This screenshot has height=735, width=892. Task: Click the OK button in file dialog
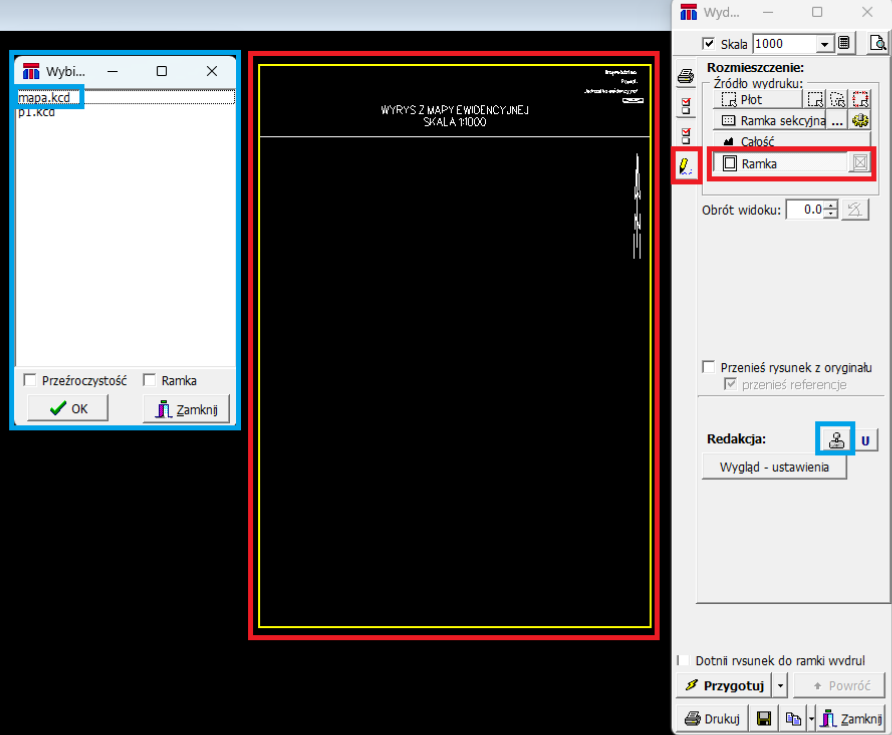[69, 408]
